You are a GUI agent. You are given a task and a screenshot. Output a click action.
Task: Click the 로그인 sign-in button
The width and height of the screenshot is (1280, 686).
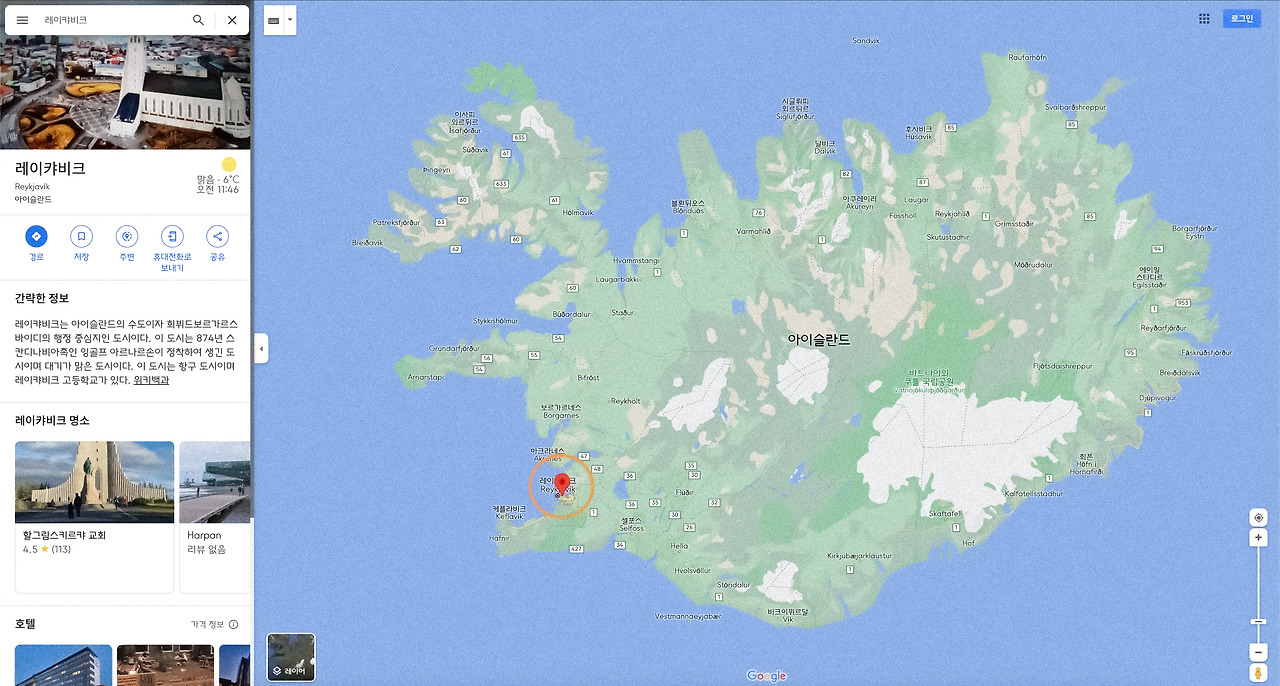tap(1241, 19)
